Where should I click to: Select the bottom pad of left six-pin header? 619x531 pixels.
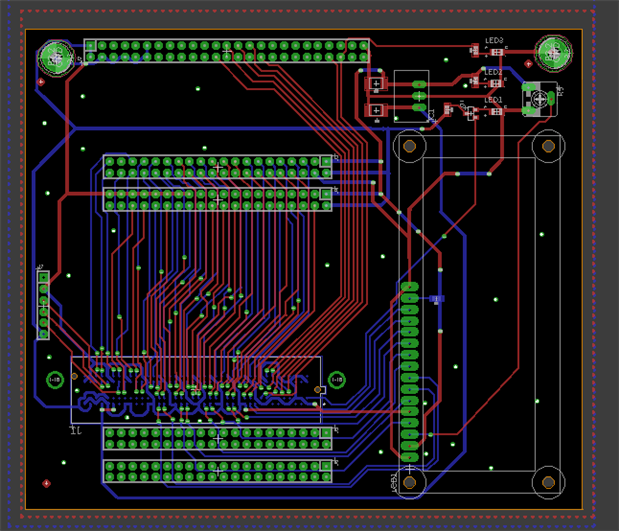coord(43,334)
